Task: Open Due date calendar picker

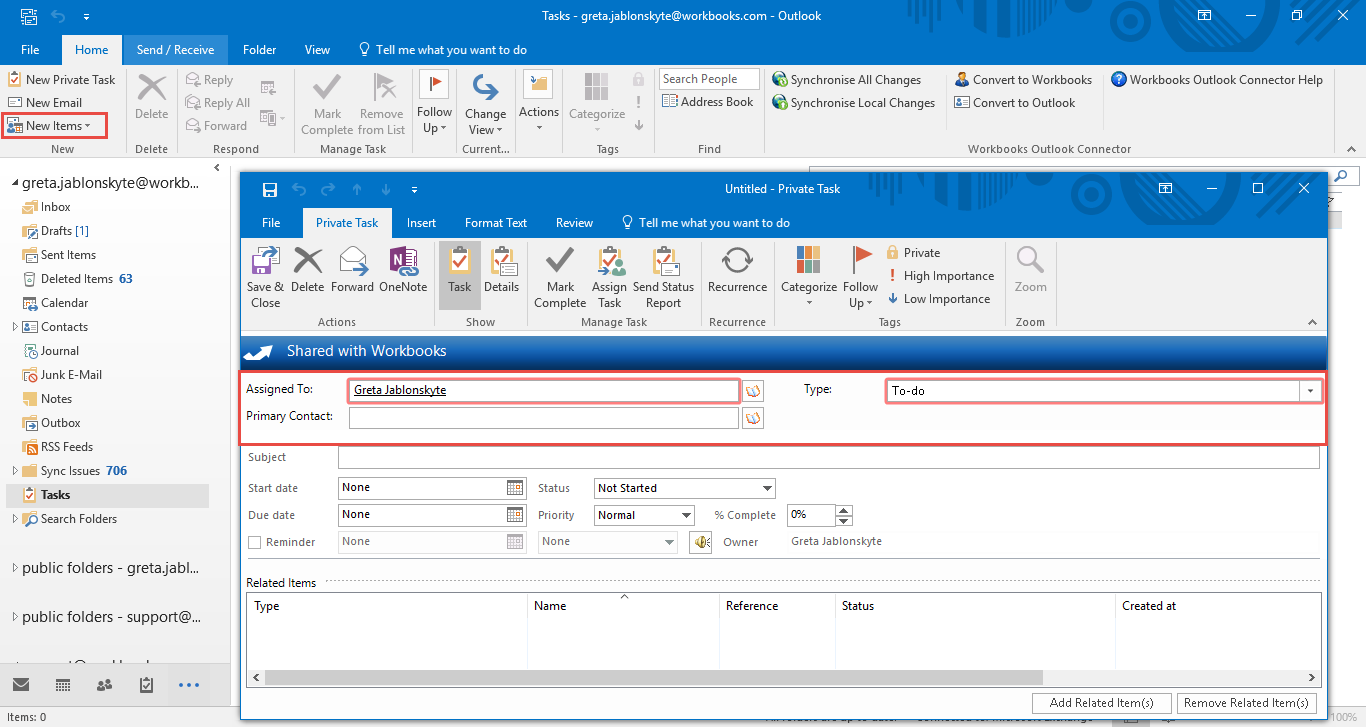Action: [x=515, y=515]
